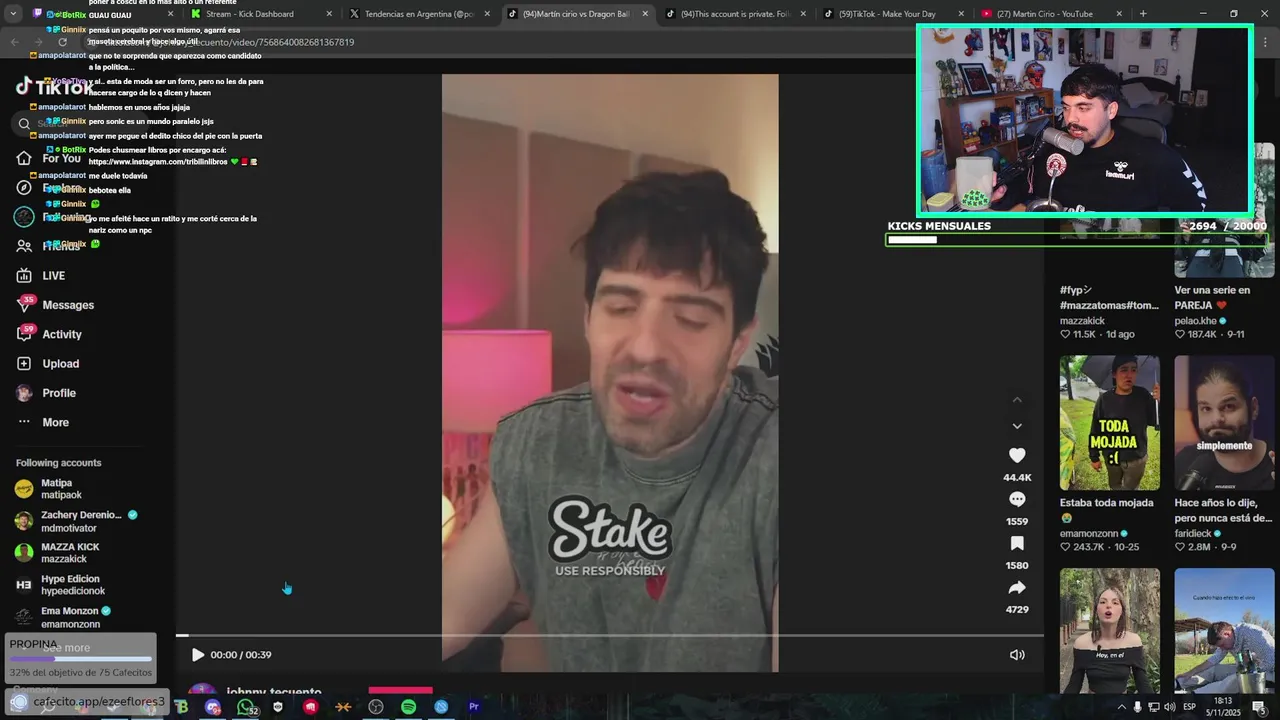The height and width of the screenshot is (720, 1280).
Task: Click the johnny.tecuento author name
Action: coord(274,691)
